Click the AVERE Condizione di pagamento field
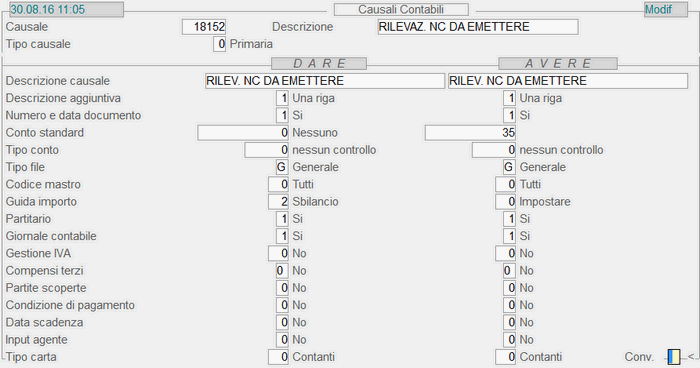 [x=509, y=305]
